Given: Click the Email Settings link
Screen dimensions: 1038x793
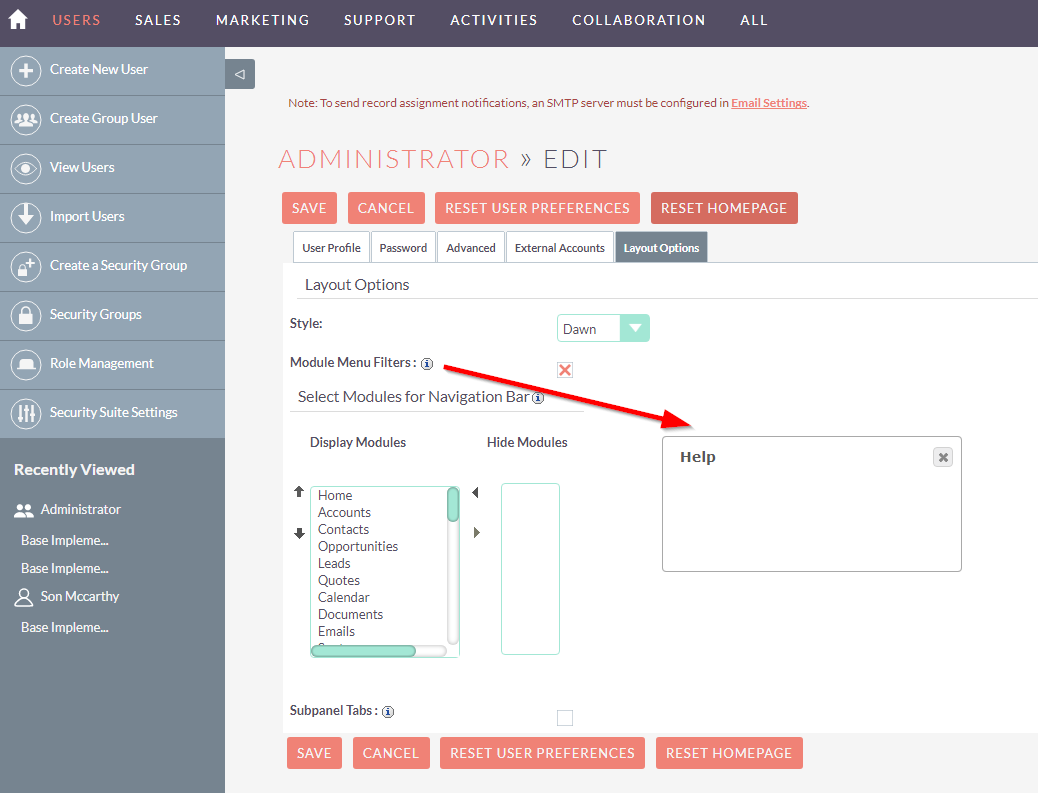Looking at the screenshot, I should coord(768,102).
